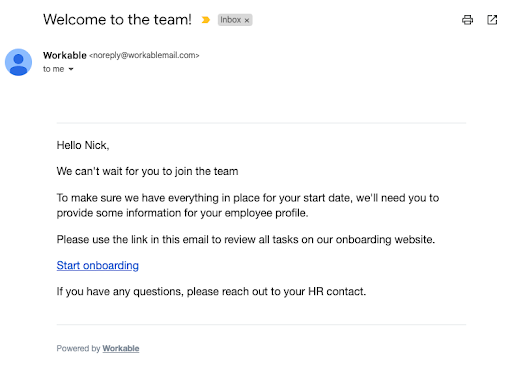
Task: Click the noreply@workablemail.com address
Action: (x=144, y=55)
